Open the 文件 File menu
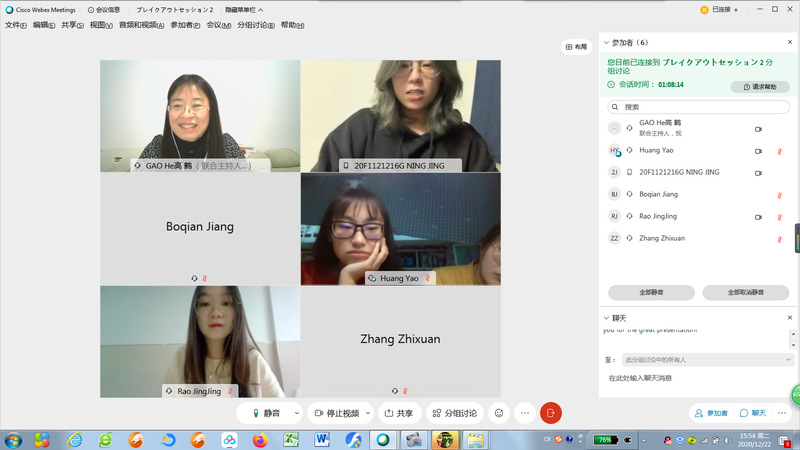 point(15,25)
